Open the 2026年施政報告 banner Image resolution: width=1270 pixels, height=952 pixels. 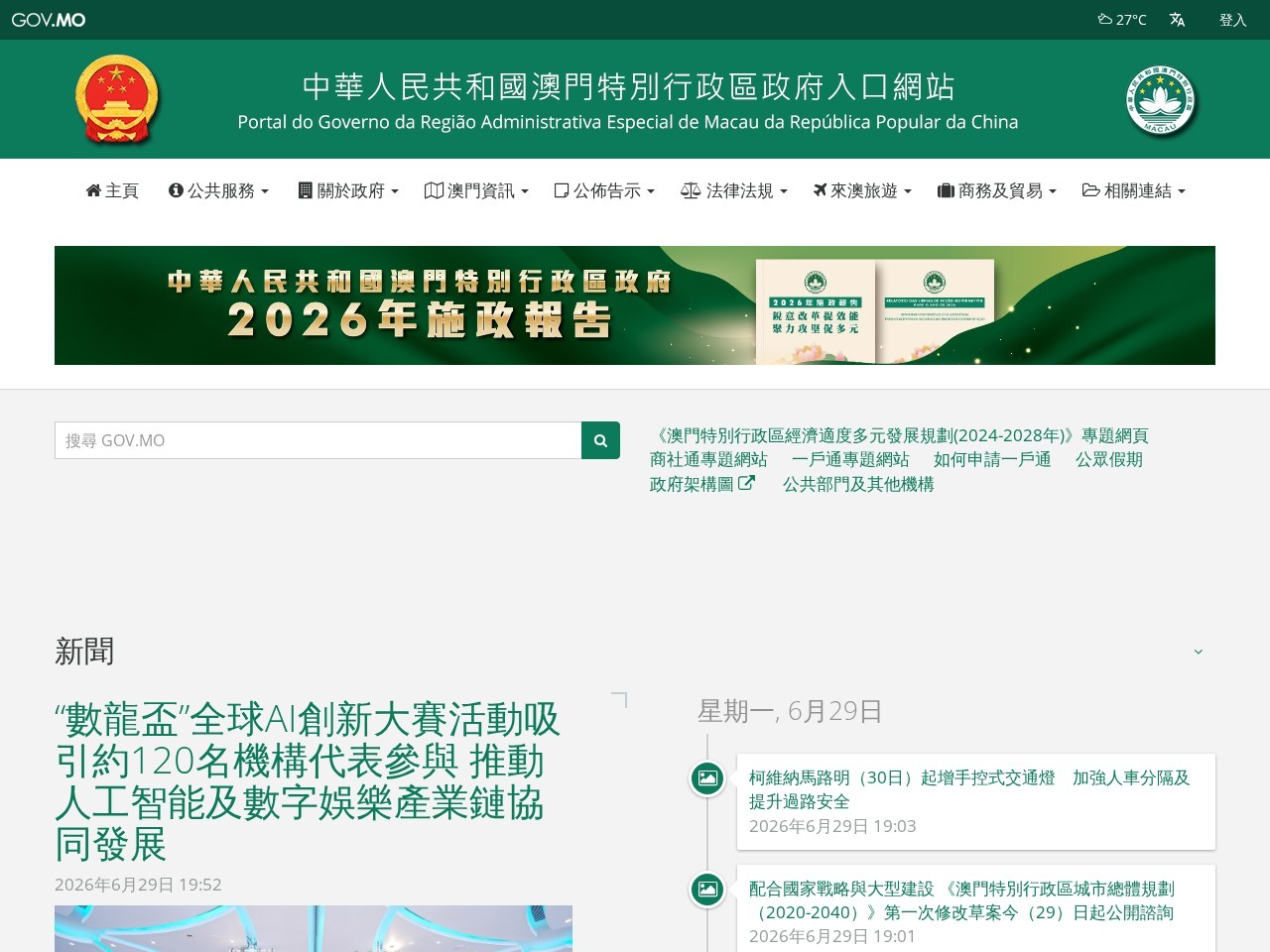pos(635,305)
